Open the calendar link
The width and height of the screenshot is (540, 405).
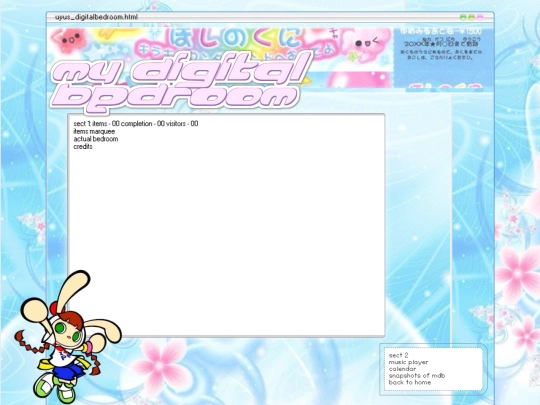(x=402, y=369)
